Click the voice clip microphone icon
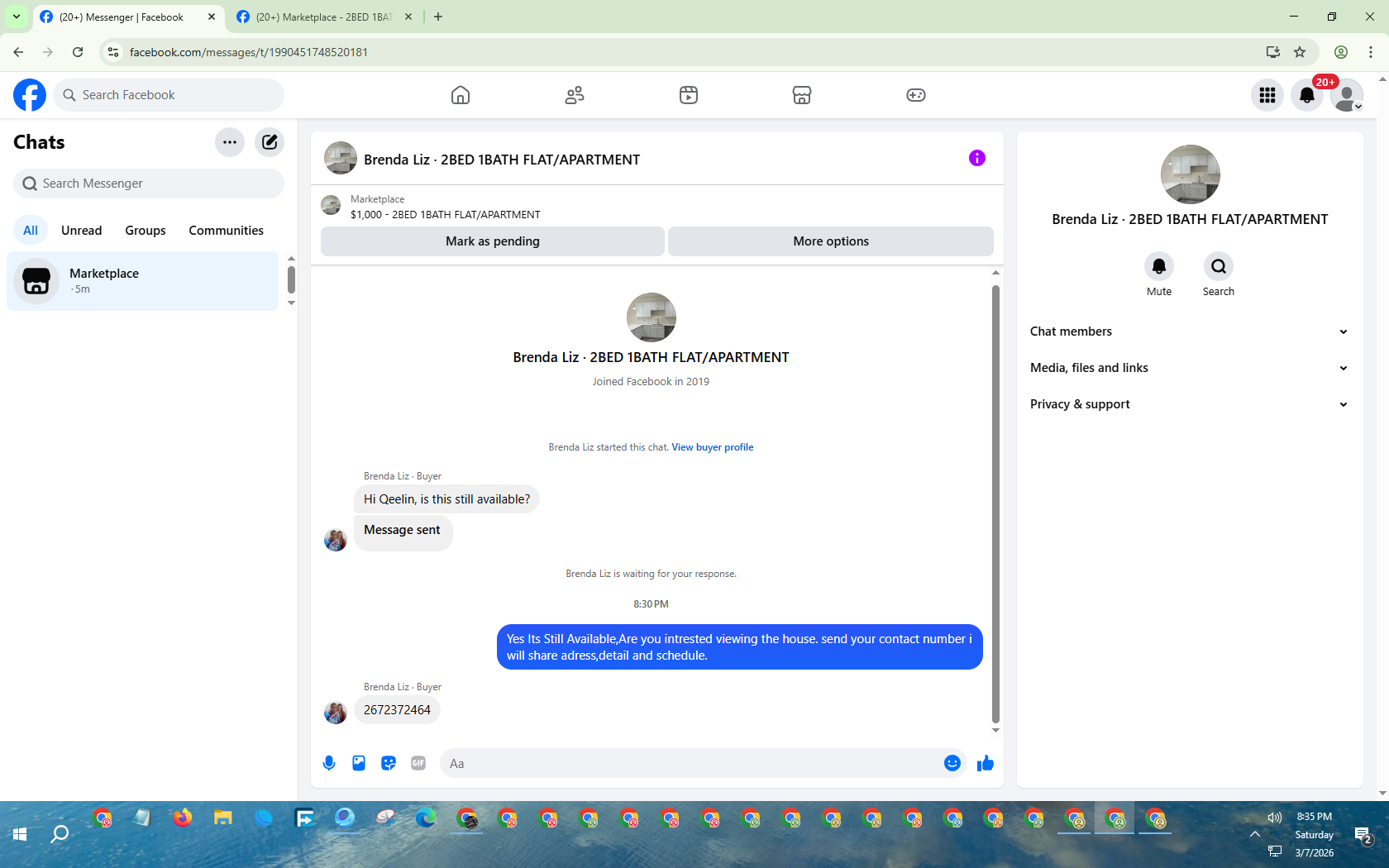 tap(329, 763)
